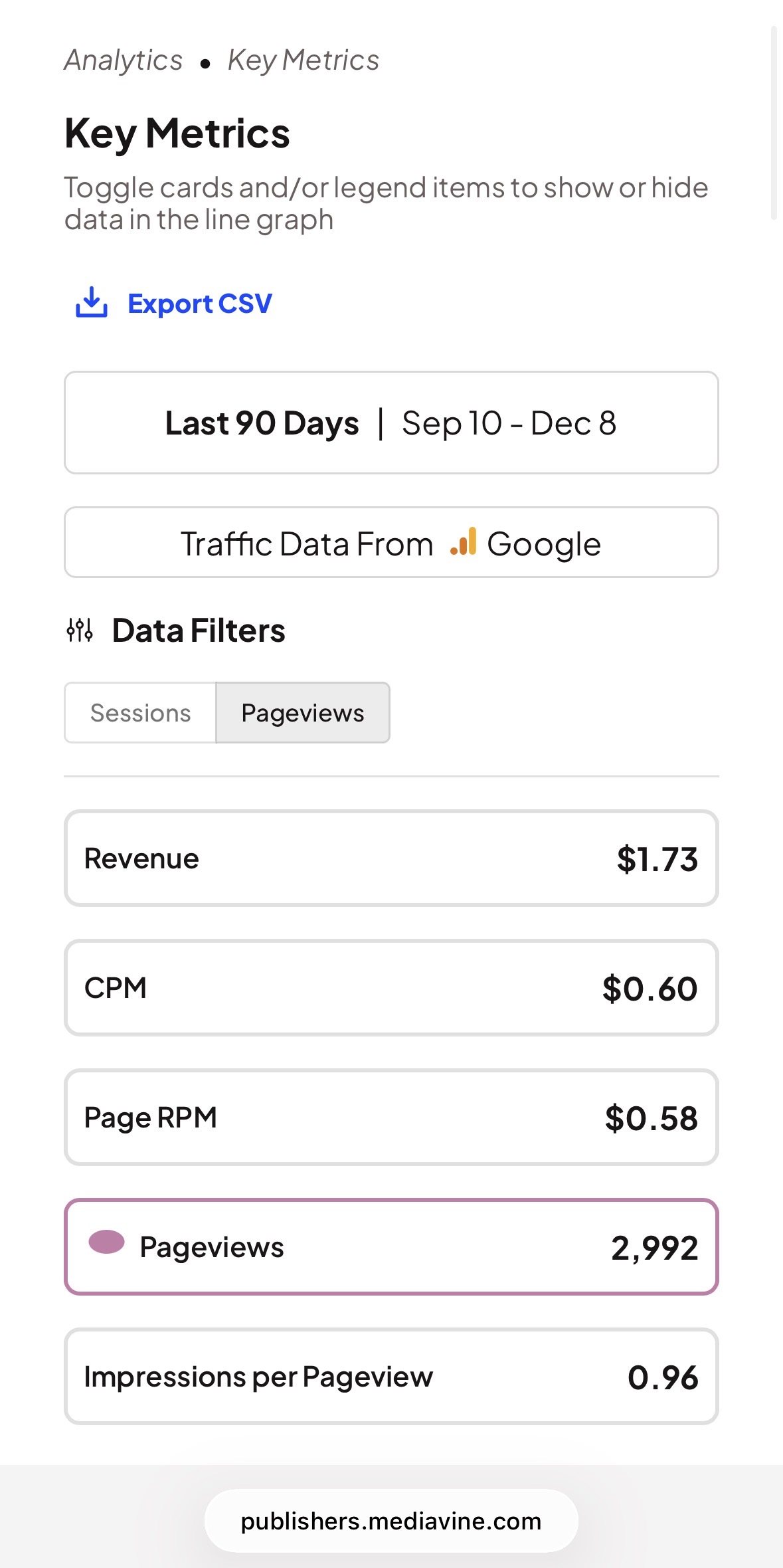This screenshot has height=1568, width=783.
Task: Click the Export CSV download icon
Action: click(x=92, y=303)
